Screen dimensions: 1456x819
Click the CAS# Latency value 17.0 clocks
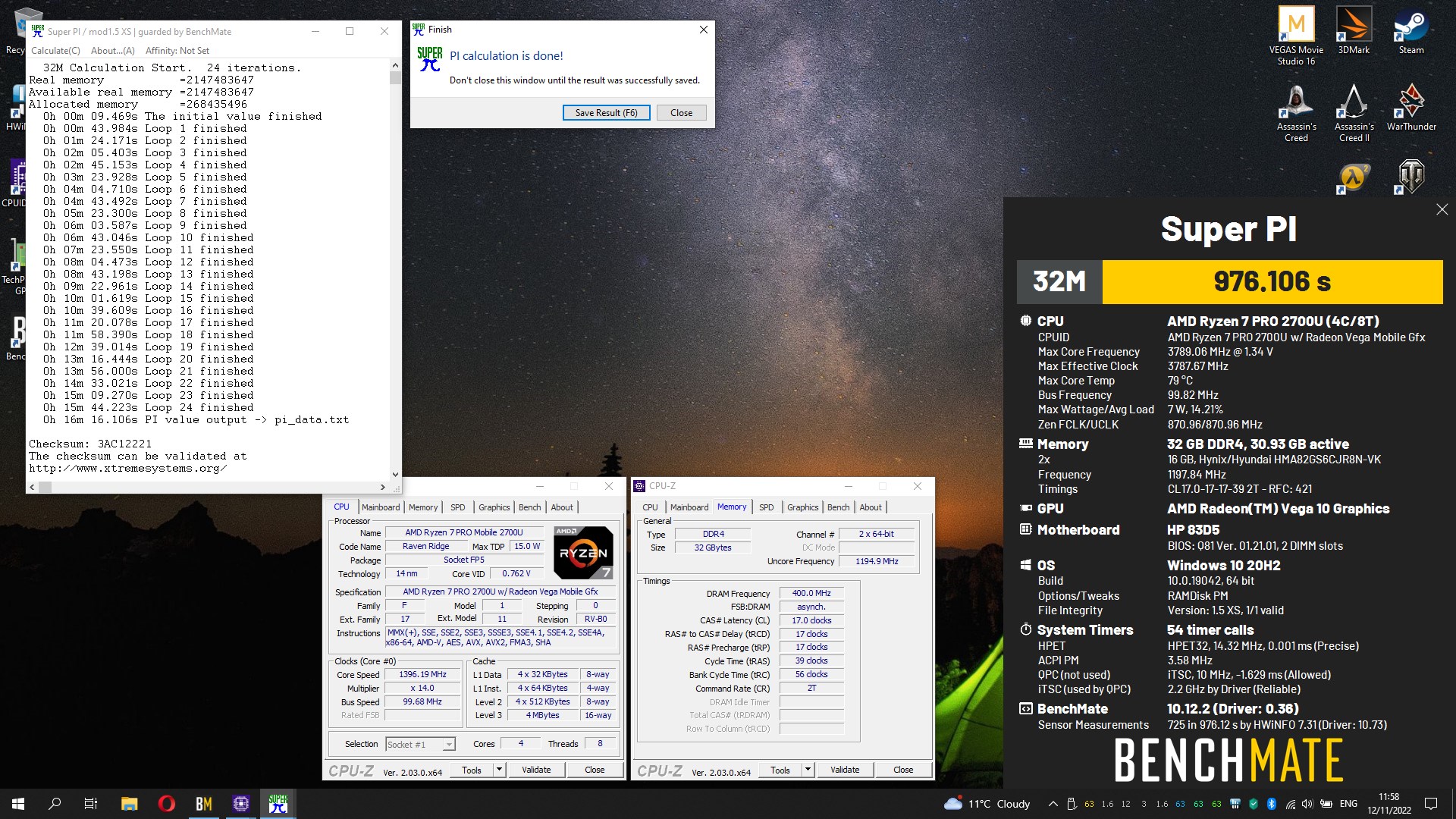pyautogui.click(x=811, y=620)
